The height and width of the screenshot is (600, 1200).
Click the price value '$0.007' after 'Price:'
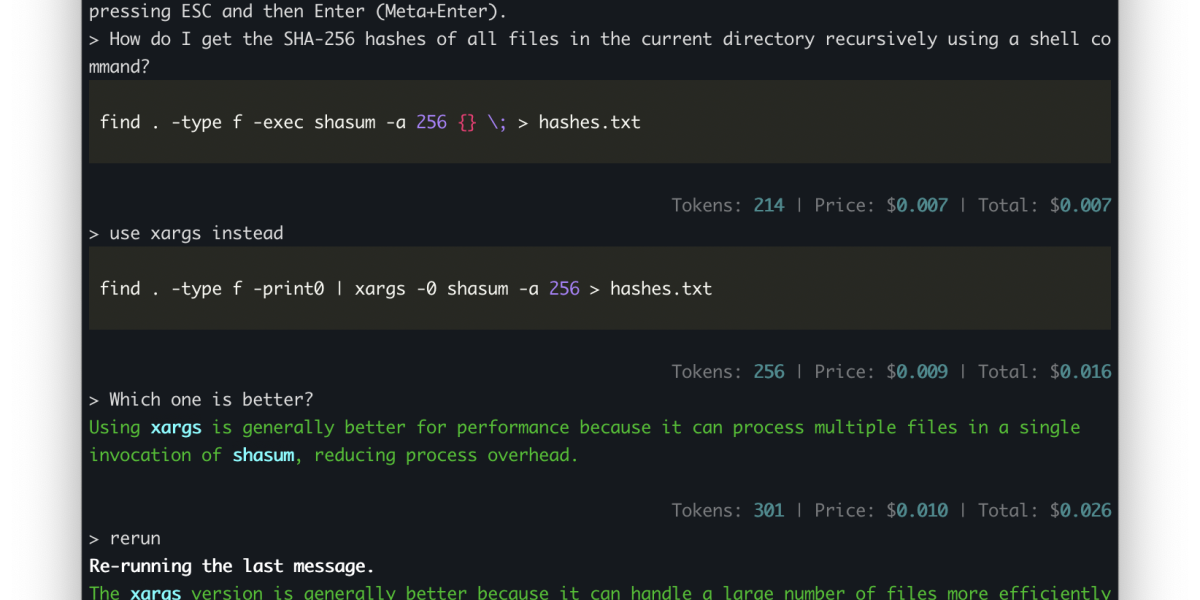[x=916, y=205]
